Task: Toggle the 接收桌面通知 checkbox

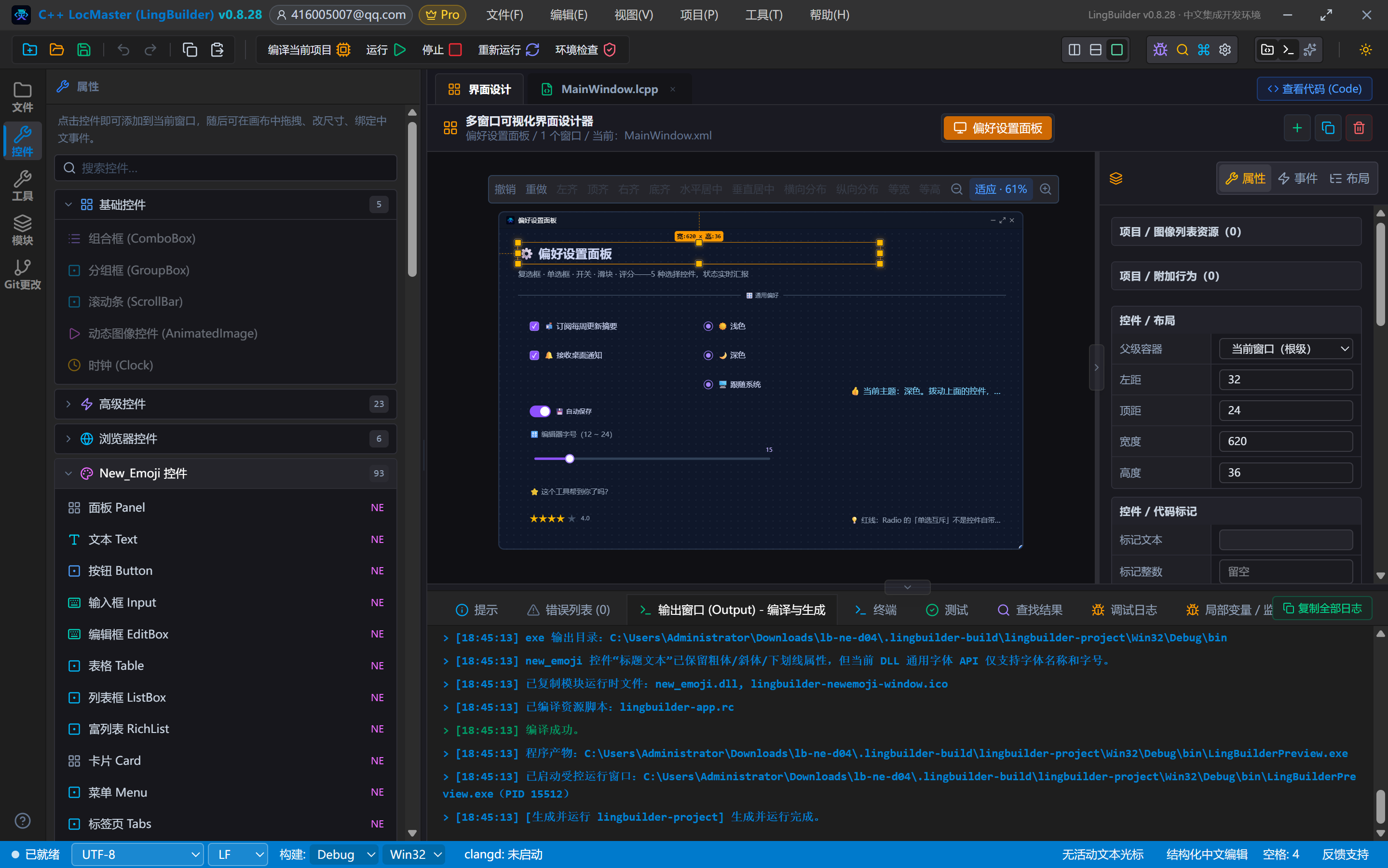Action: pos(534,355)
